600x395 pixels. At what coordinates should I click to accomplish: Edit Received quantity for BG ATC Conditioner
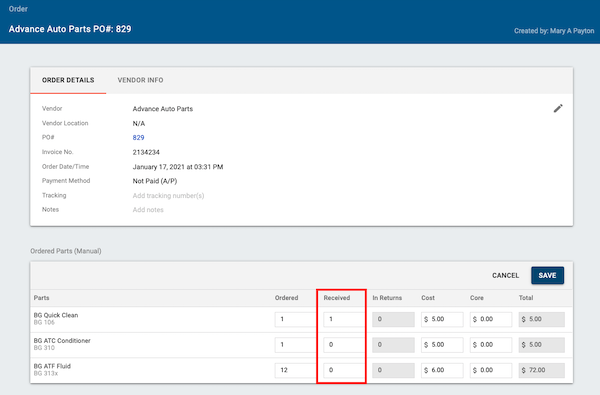[x=344, y=345]
